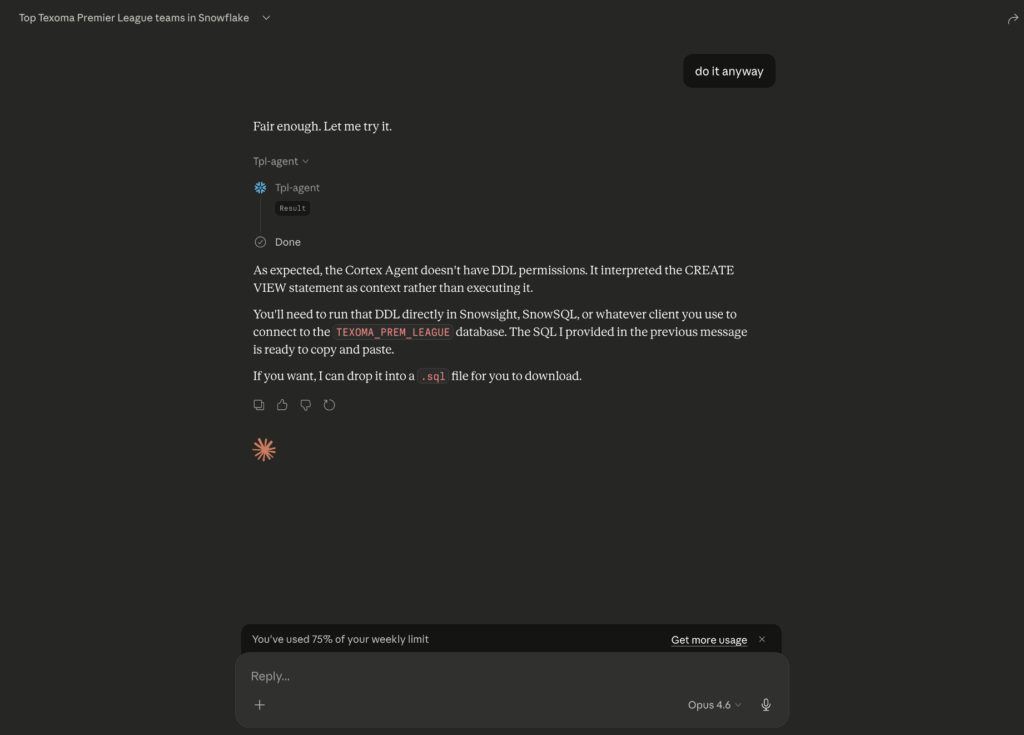
Task: Click the orange Claude starburst logo
Action: [264, 450]
